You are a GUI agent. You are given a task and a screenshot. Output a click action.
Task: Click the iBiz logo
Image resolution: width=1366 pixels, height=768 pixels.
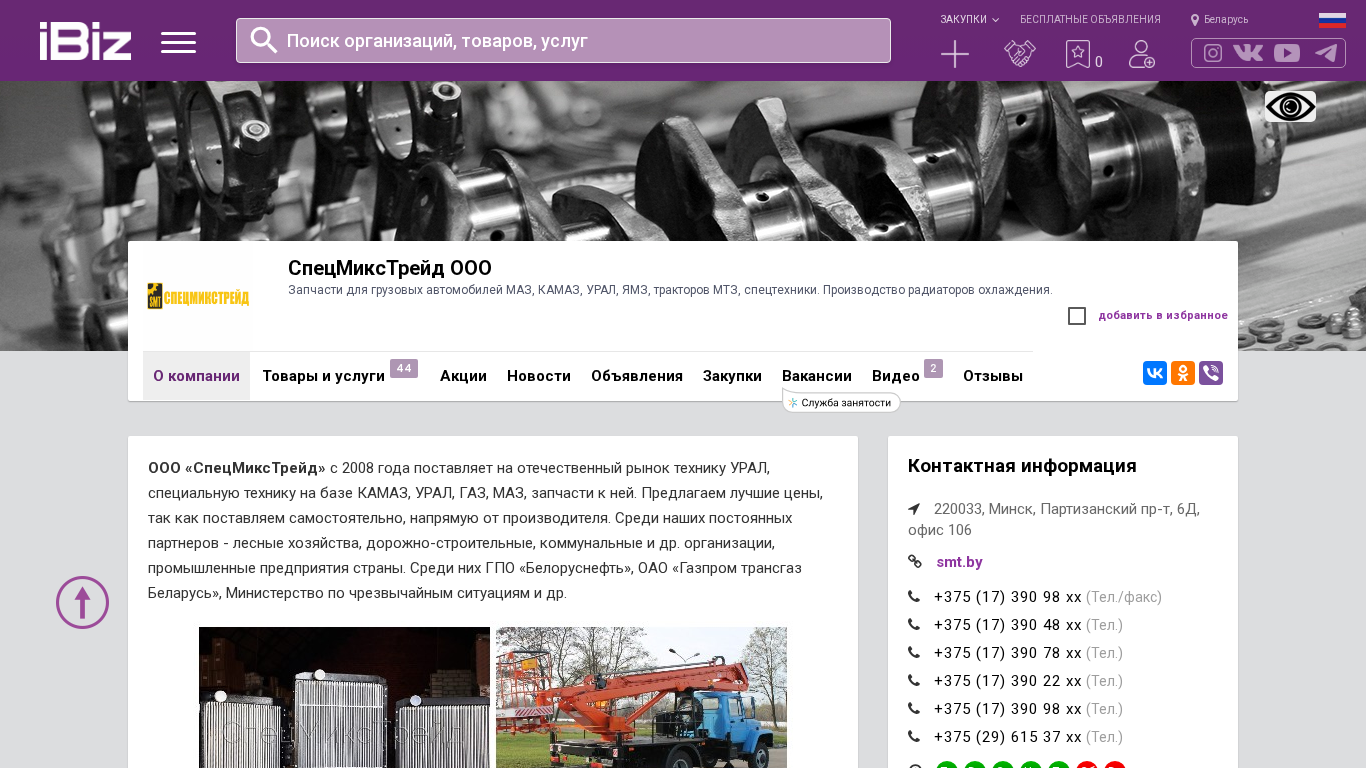point(85,41)
